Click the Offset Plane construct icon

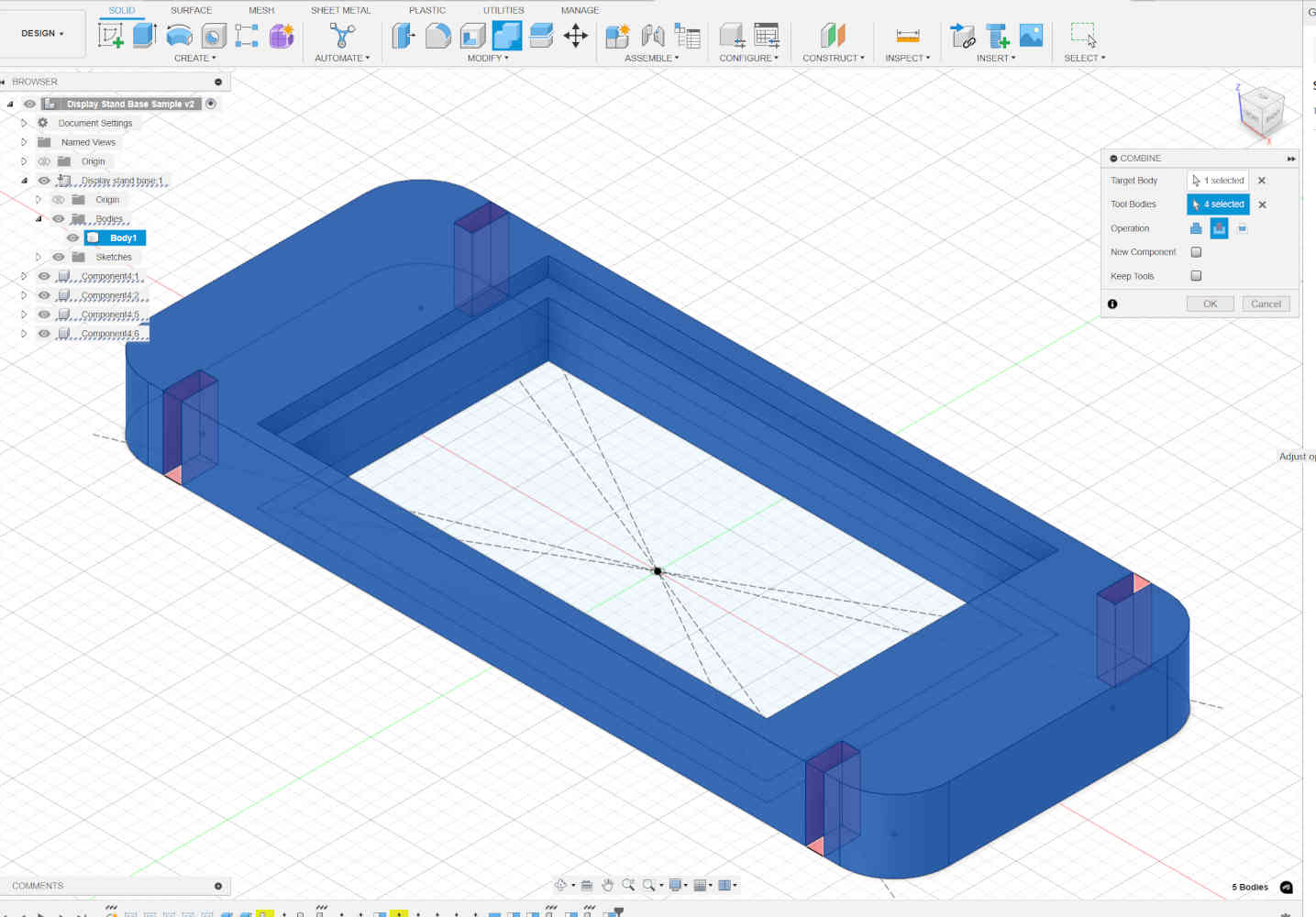coord(833,36)
